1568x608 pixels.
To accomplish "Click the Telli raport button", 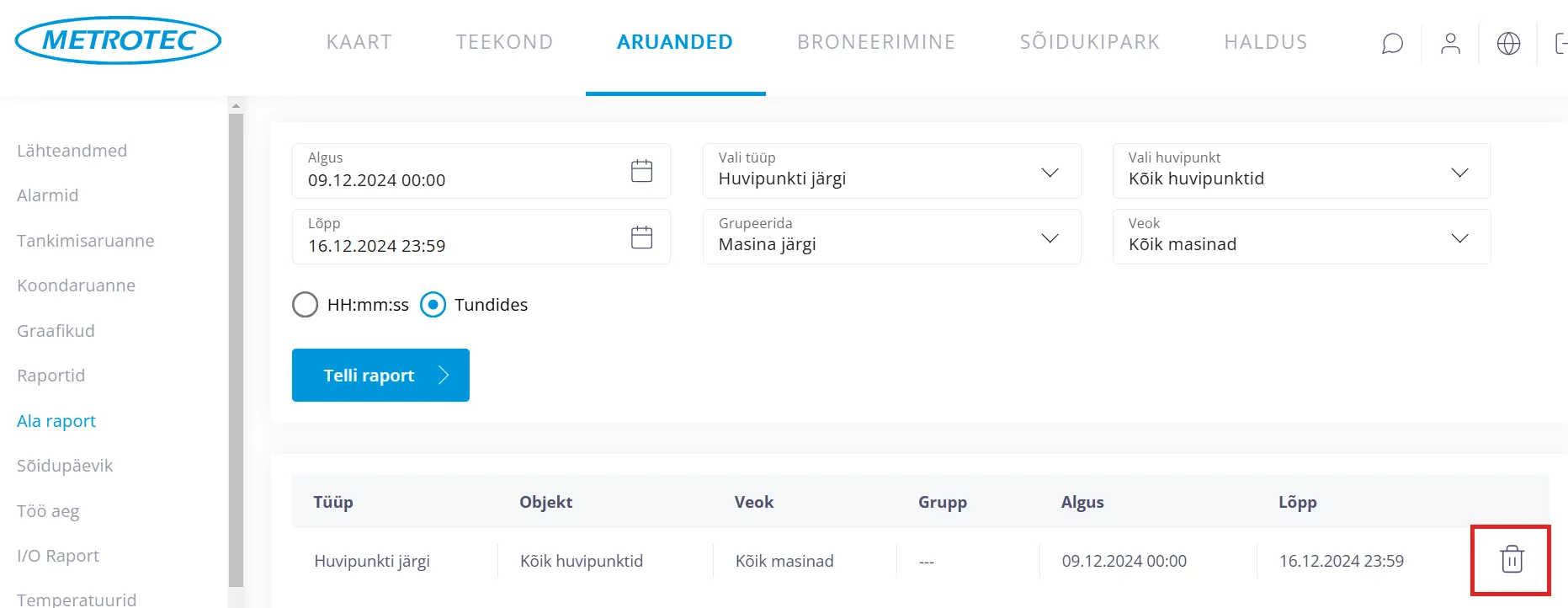I will [380, 376].
